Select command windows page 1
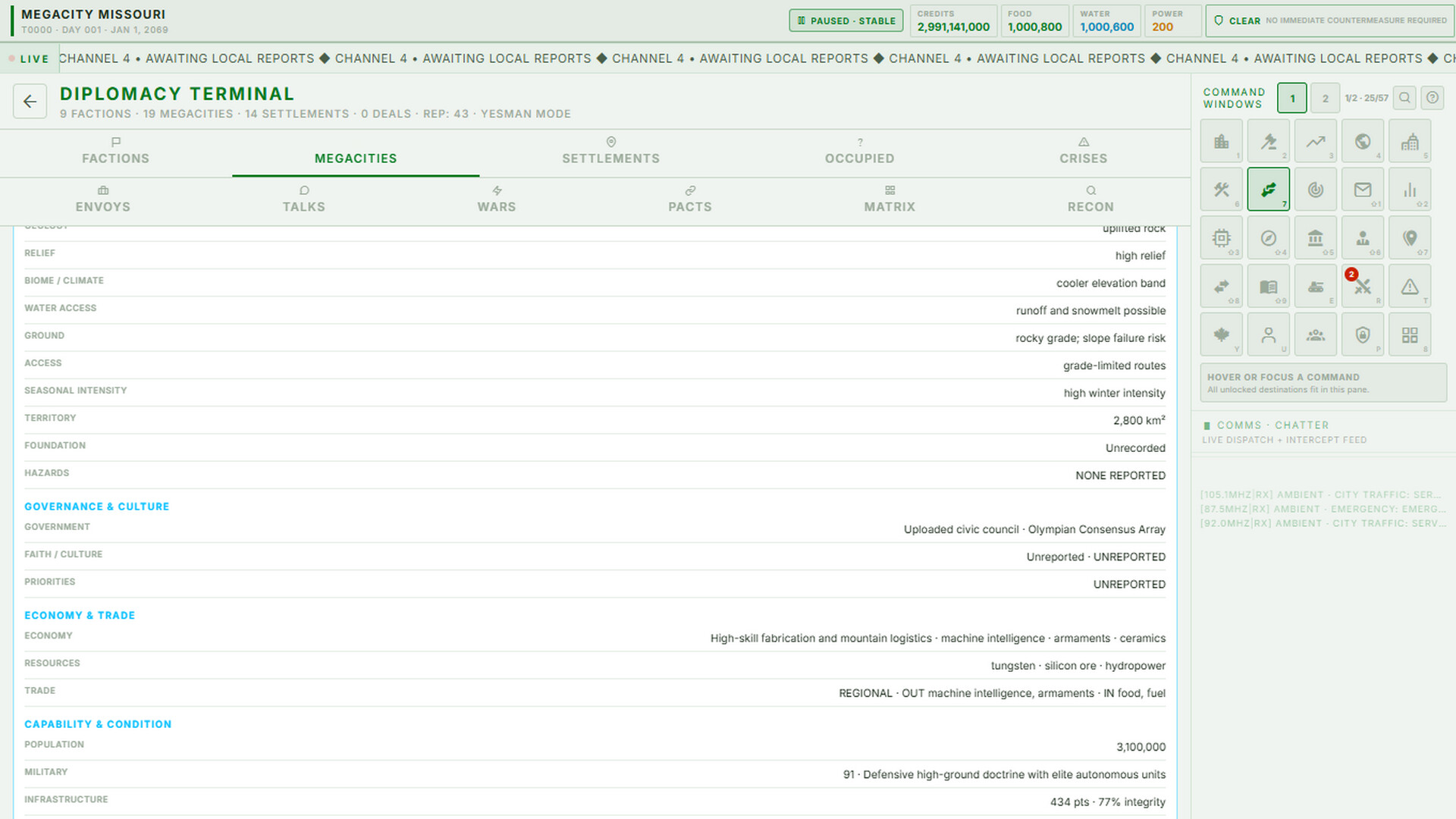 (x=1292, y=98)
